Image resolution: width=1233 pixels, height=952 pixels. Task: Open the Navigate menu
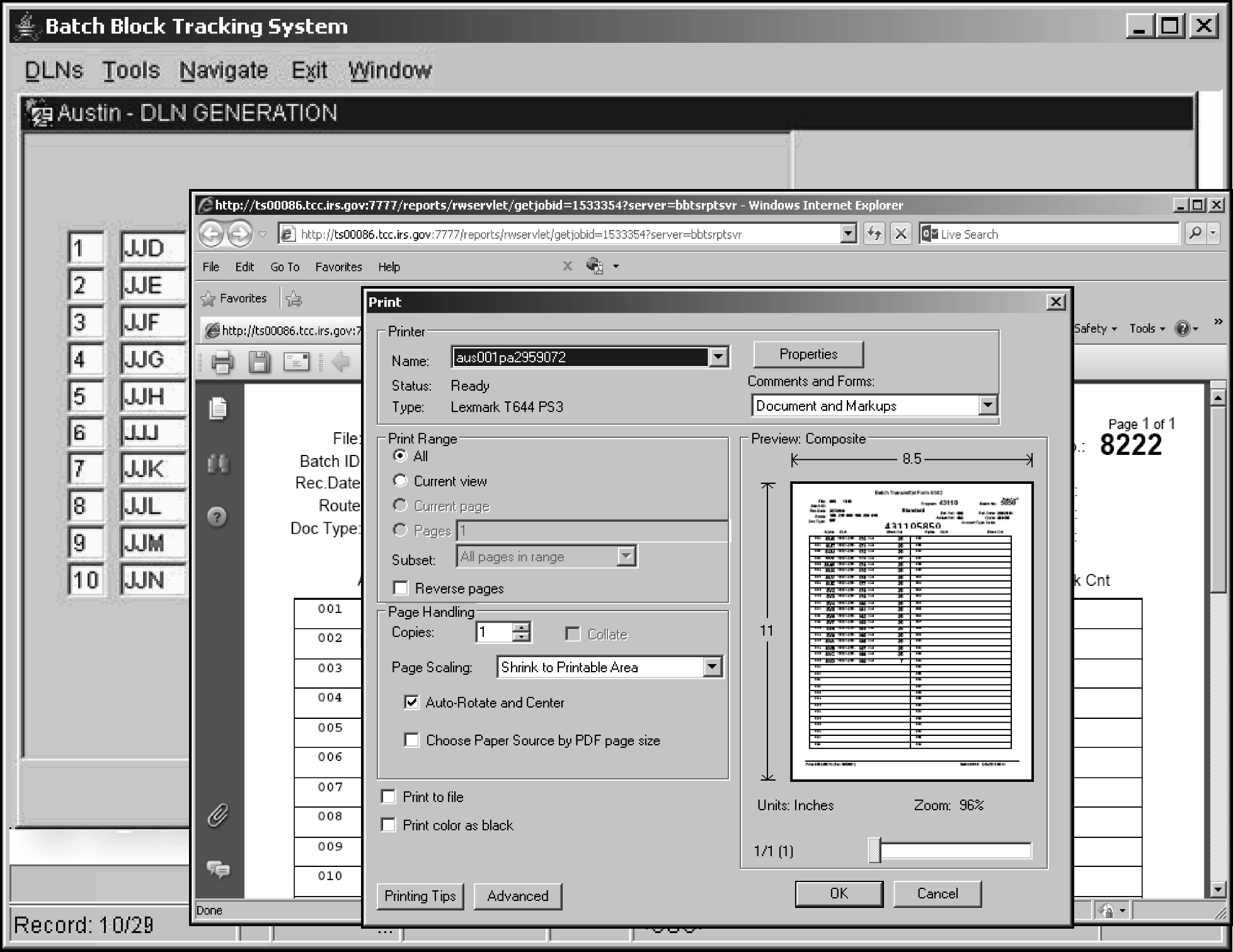pyautogui.click(x=224, y=71)
